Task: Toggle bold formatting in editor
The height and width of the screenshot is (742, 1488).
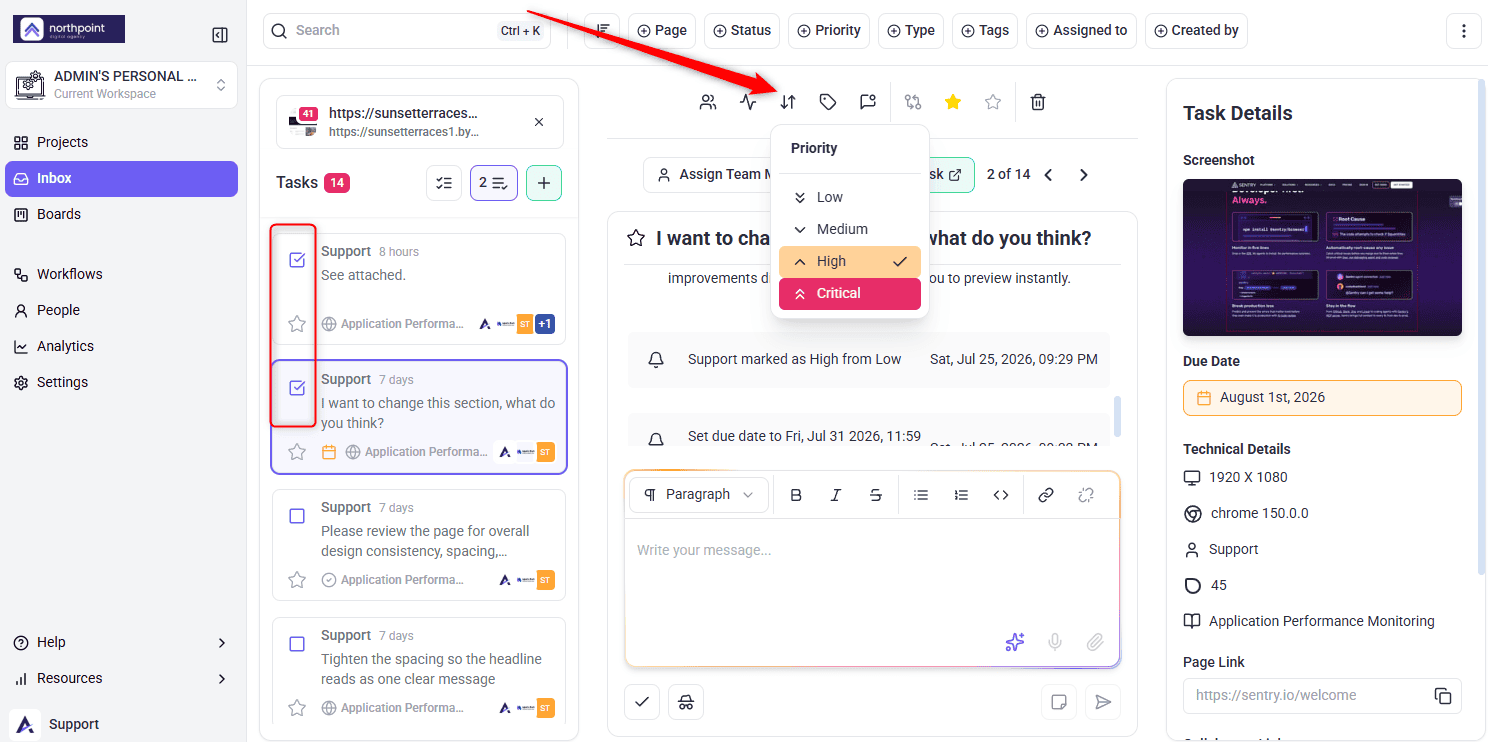Action: pos(796,495)
